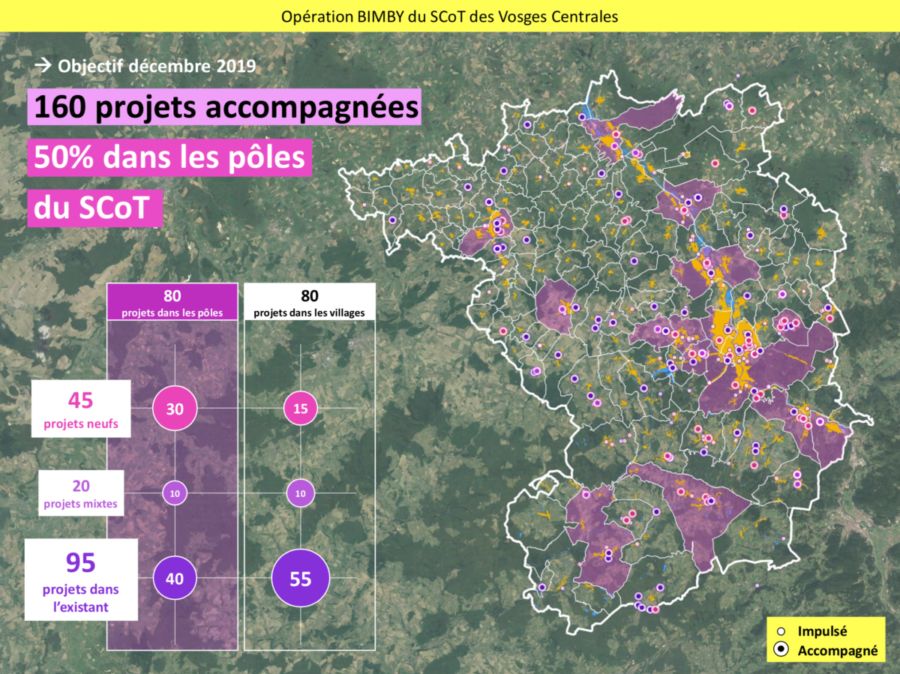Select the 'Accompagné' legend label
Image resolution: width=900 pixels, height=674 pixels.
837,650
